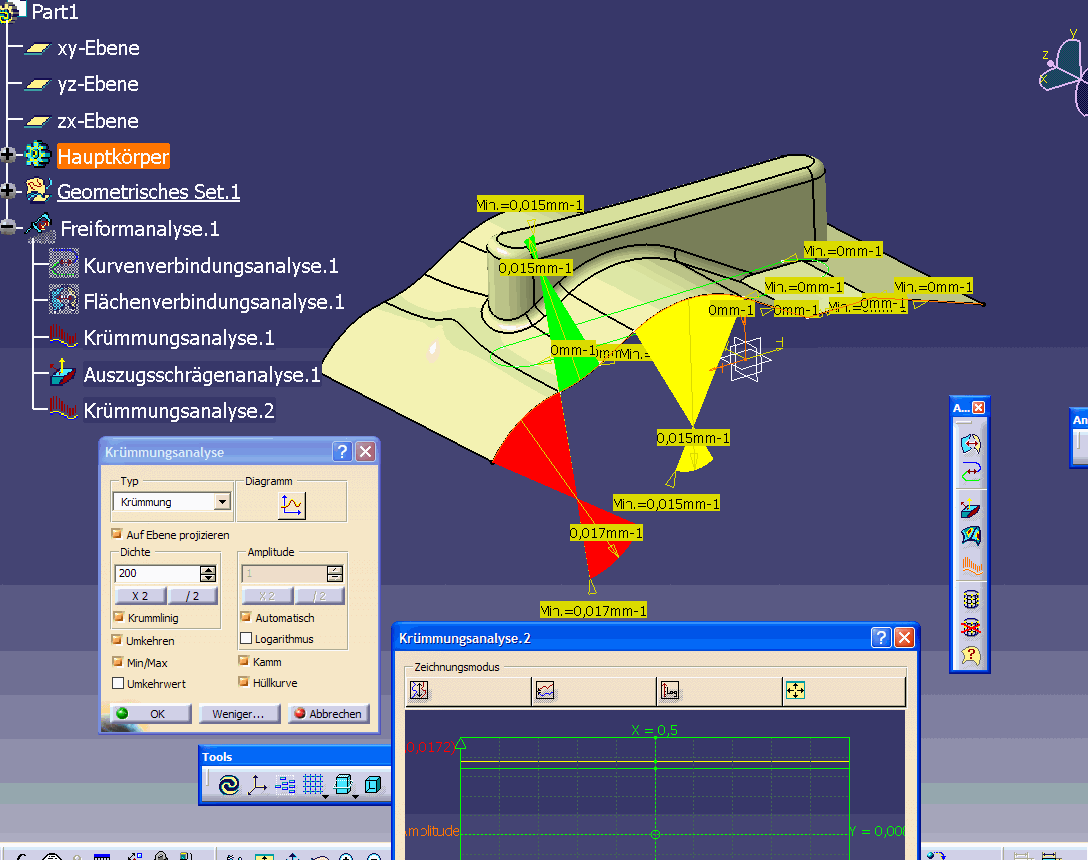Open the draft analysis tool icon
Screen dimensions: 1088x860
click(971, 508)
